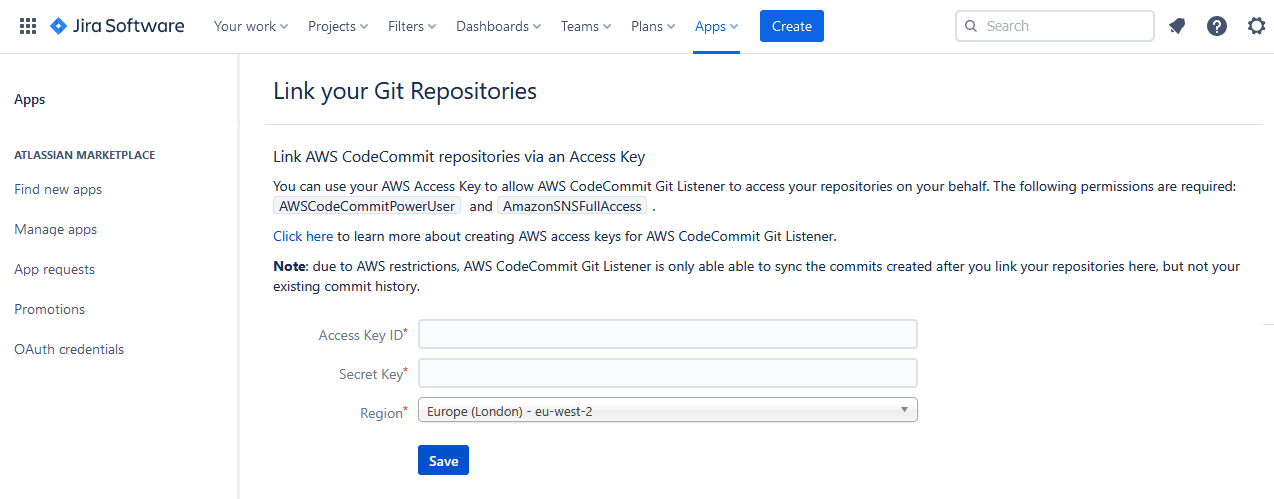Click the search magnifier icon
The width and height of the screenshot is (1274, 499).
[x=971, y=26]
